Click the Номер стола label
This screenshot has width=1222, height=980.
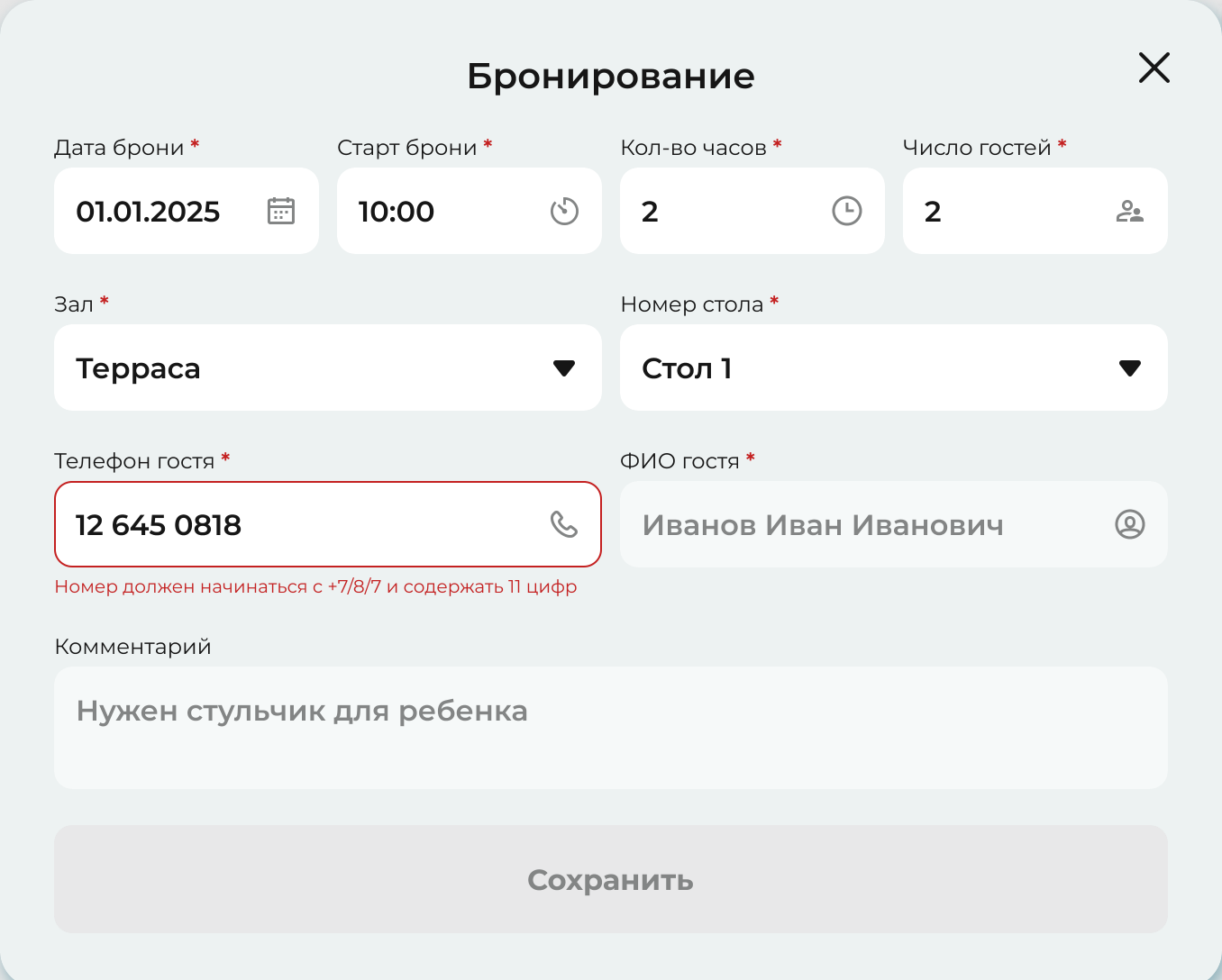tap(692, 304)
